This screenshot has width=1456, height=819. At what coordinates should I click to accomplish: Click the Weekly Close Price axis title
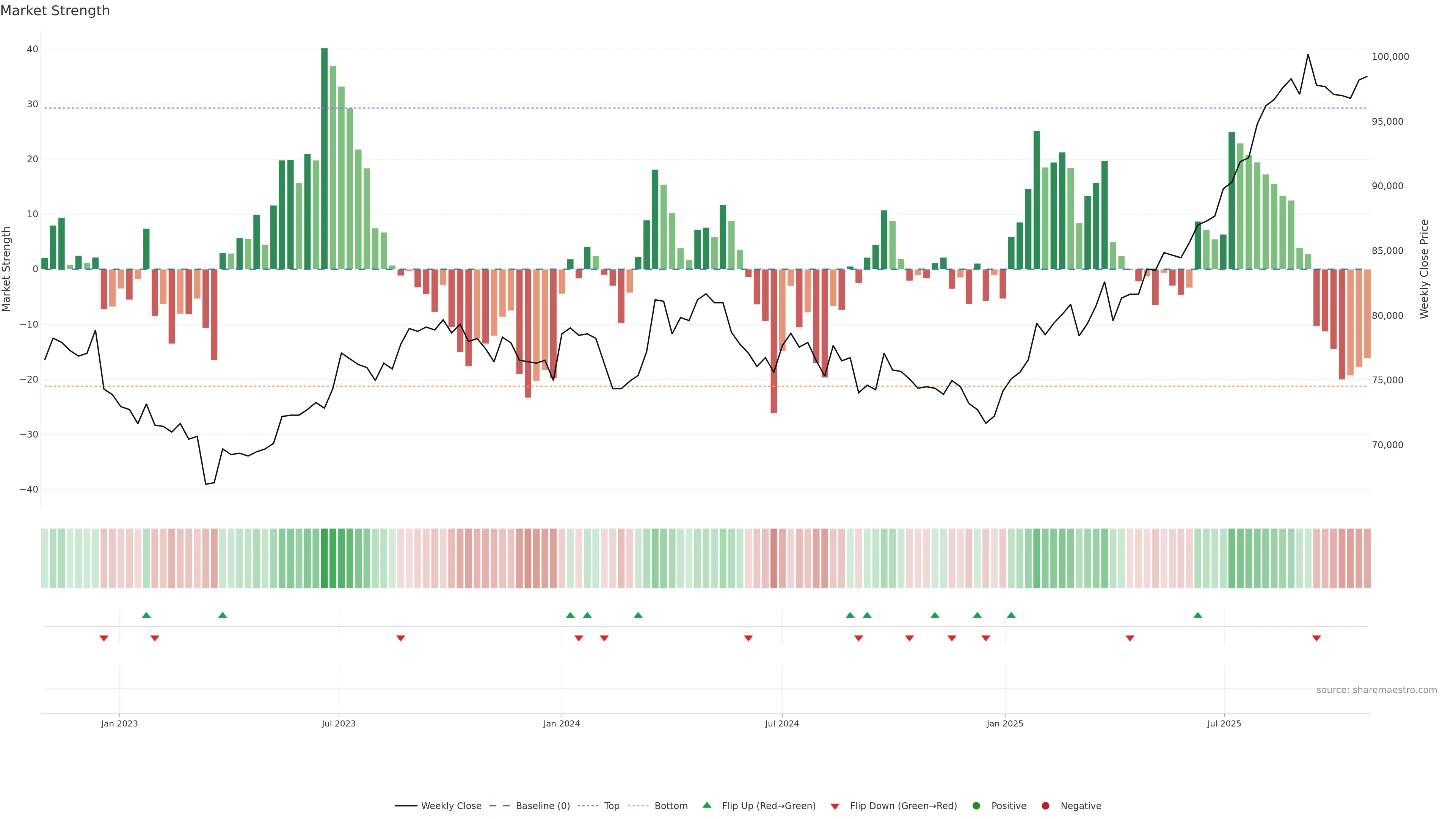pyautogui.click(x=1425, y=269)
